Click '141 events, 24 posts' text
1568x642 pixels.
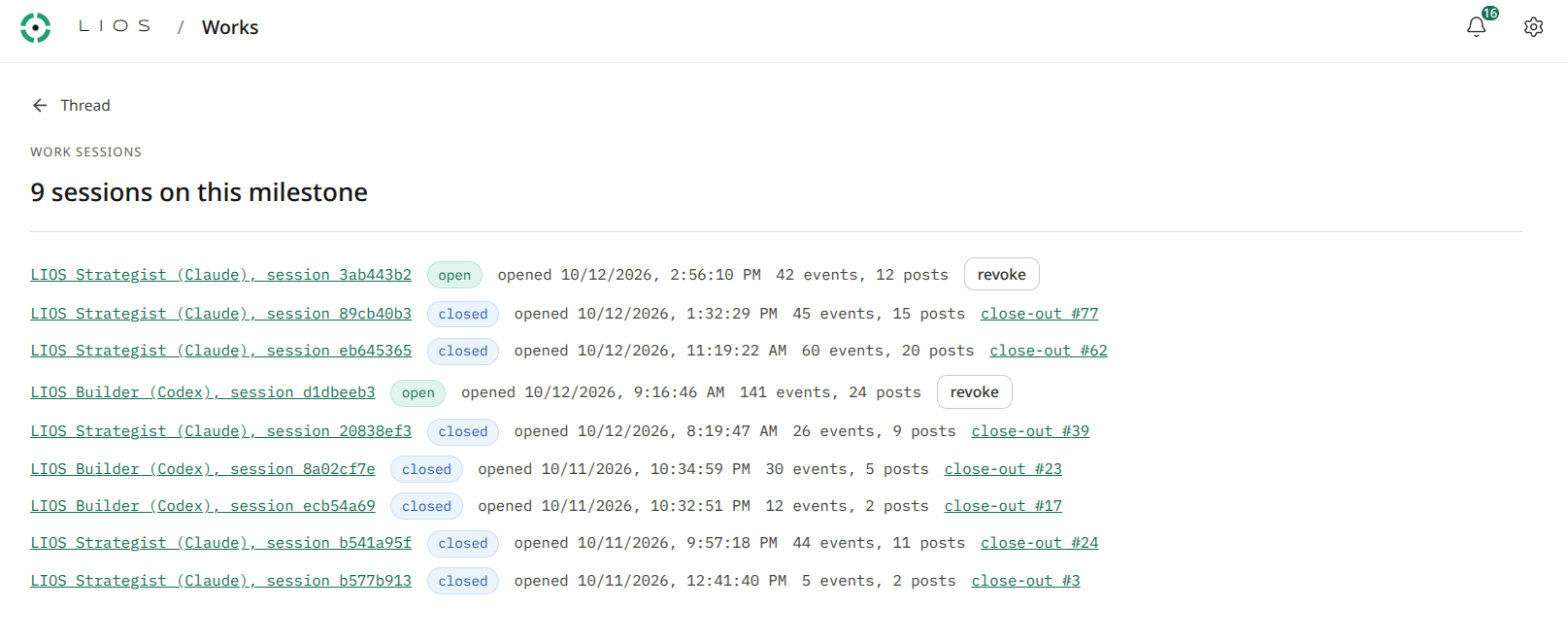[830, 392]
